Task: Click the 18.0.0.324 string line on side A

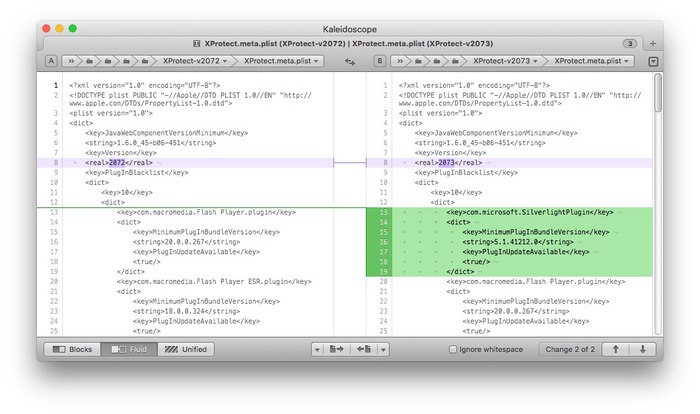Action: coord(186,311)
